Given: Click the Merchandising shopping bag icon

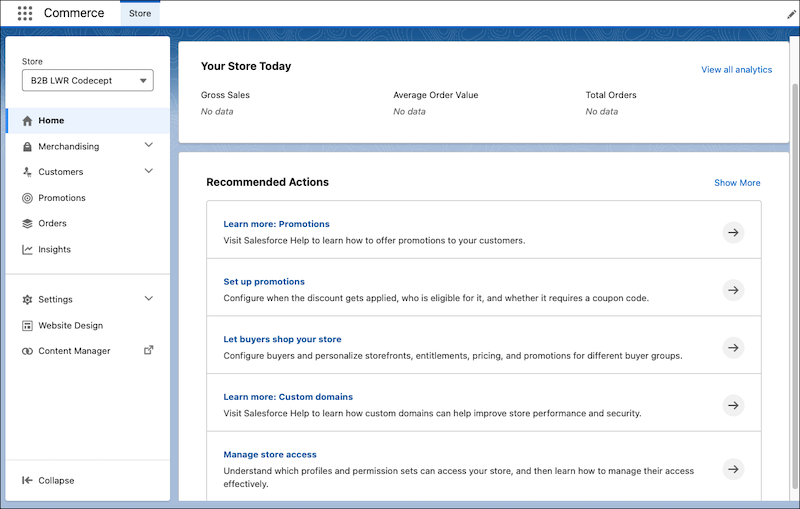Looking at the screenshot, I should pyautogui.click(x=28, y=147).
